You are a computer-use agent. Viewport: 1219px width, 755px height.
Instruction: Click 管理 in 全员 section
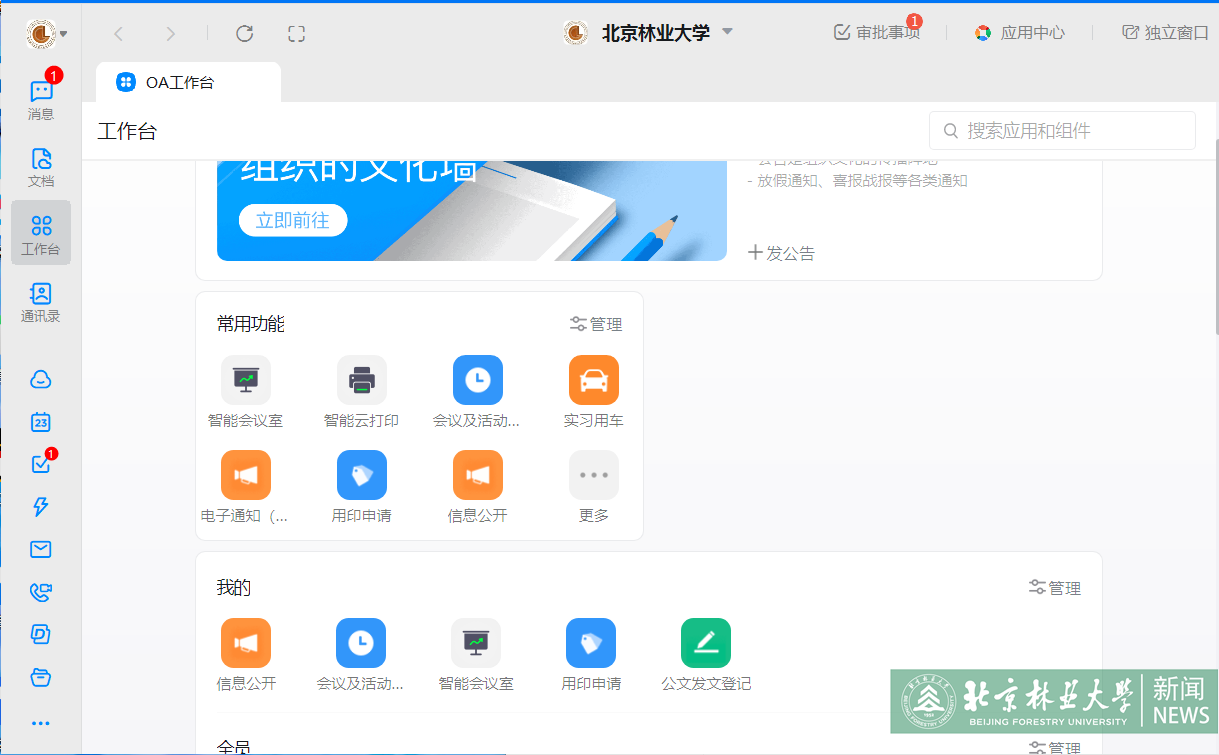tap(1055, 748)
